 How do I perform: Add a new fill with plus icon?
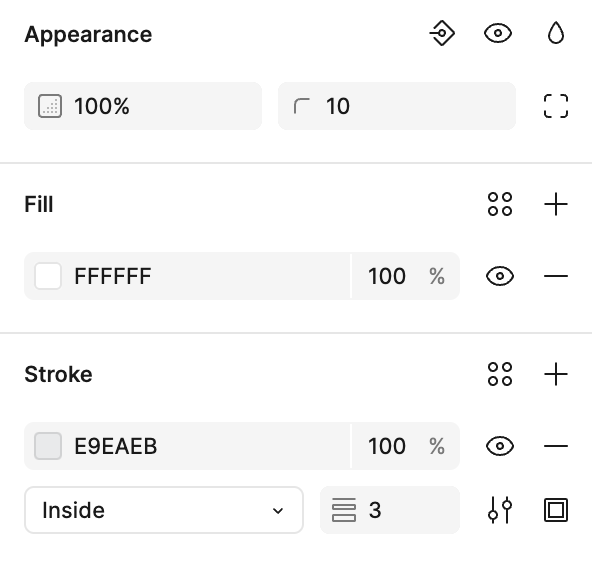(x=556, y=204)
